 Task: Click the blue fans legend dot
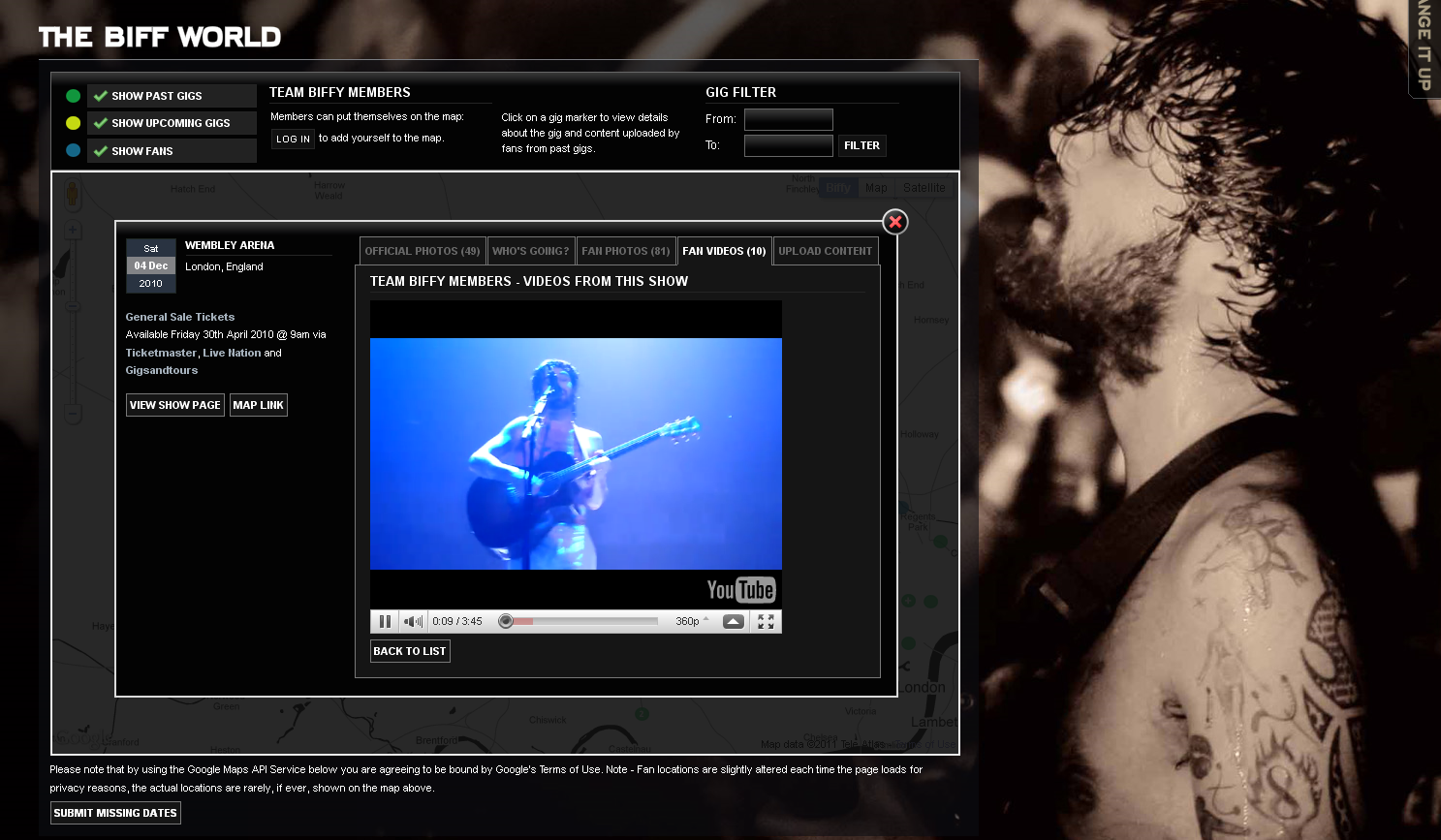[x=73, y=150]
